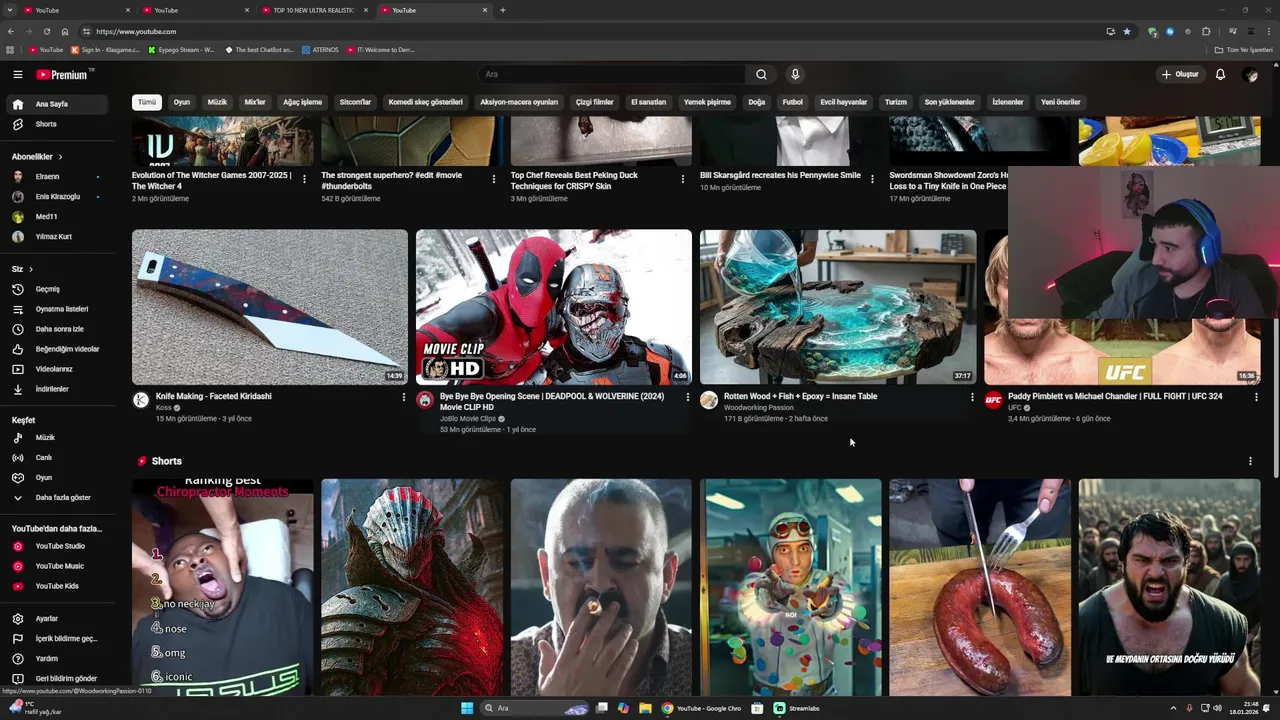Open Videolarınız in the sidebar
The width and height of the screenshot is (1280, 720).
58,369
